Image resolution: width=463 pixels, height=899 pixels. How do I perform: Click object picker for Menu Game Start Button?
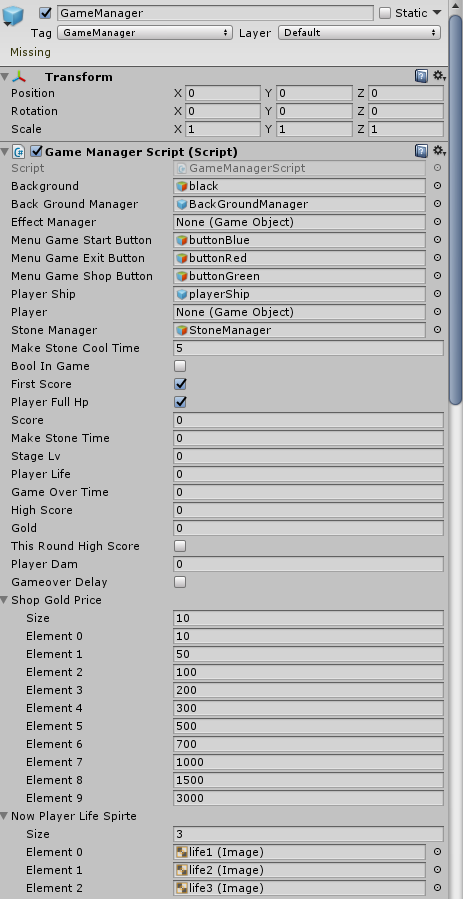[x=437, y=240]
